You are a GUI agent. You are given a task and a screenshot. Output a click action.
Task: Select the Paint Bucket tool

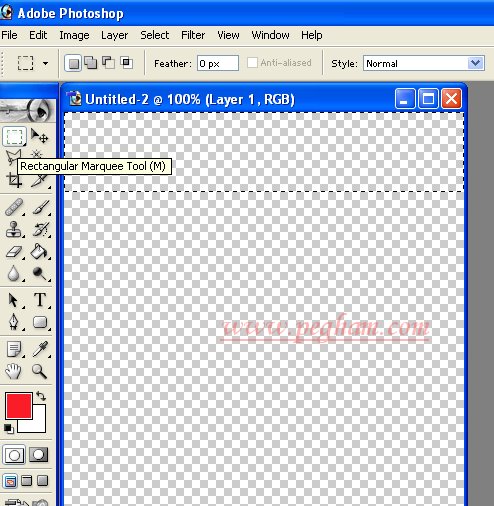(39, 252)
